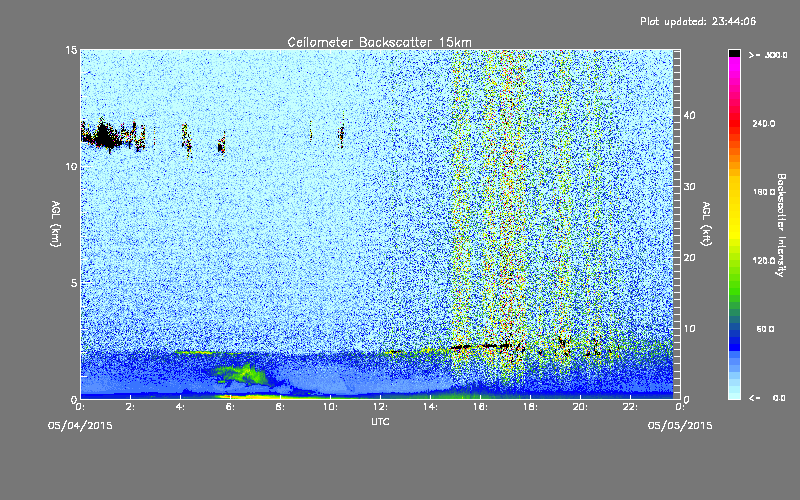The image size is (800, 500).
Task: Click the 15 tick label on km axis
Action: tap(71, 50)
